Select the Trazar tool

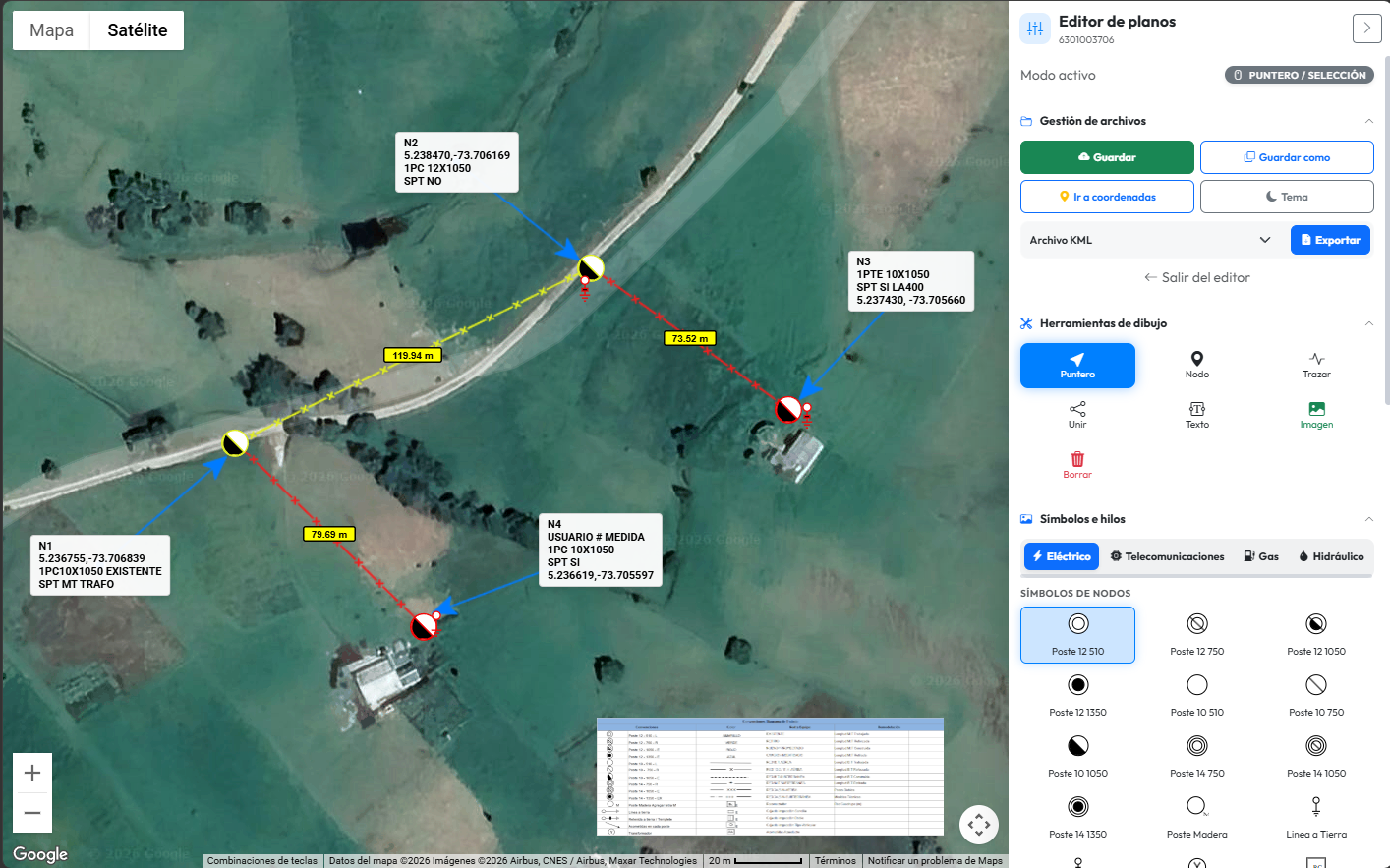tap(1316, 366)
